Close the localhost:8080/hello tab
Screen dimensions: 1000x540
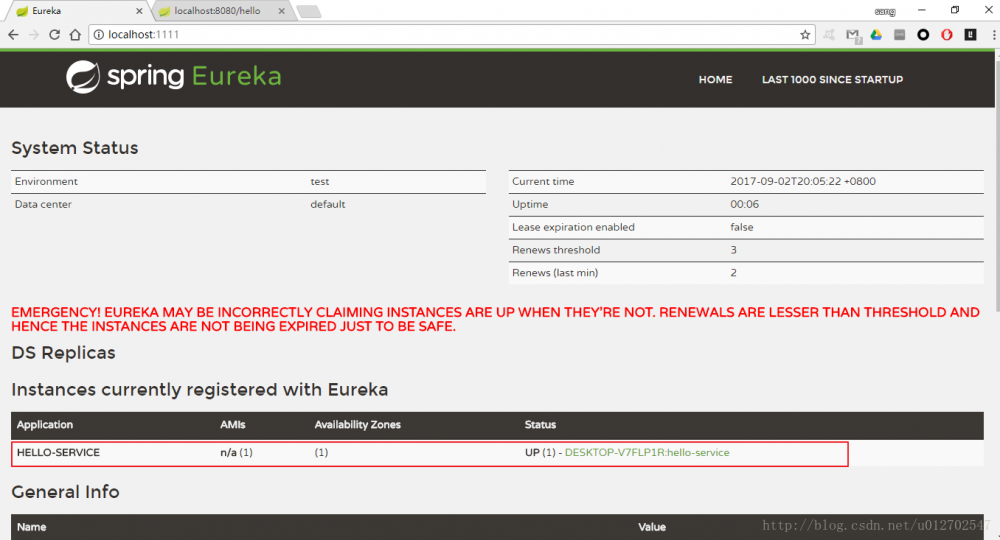pyautogui.click(x=281, y=11)
